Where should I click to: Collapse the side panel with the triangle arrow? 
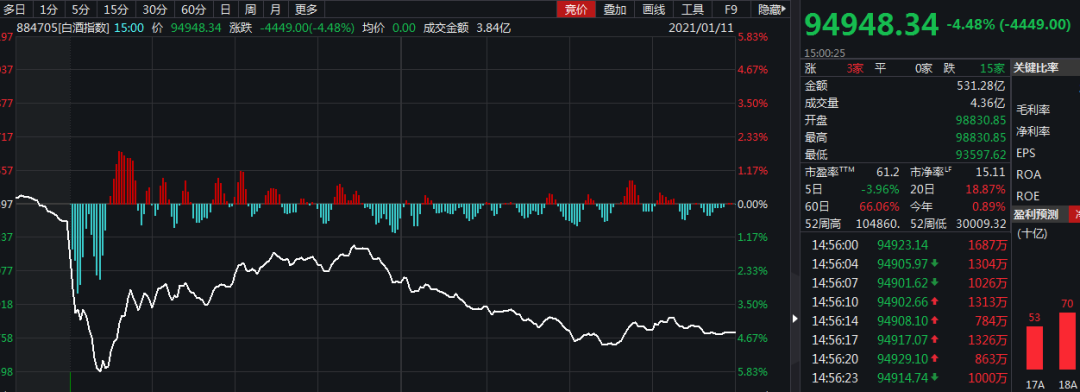click(x=795, y=318)
